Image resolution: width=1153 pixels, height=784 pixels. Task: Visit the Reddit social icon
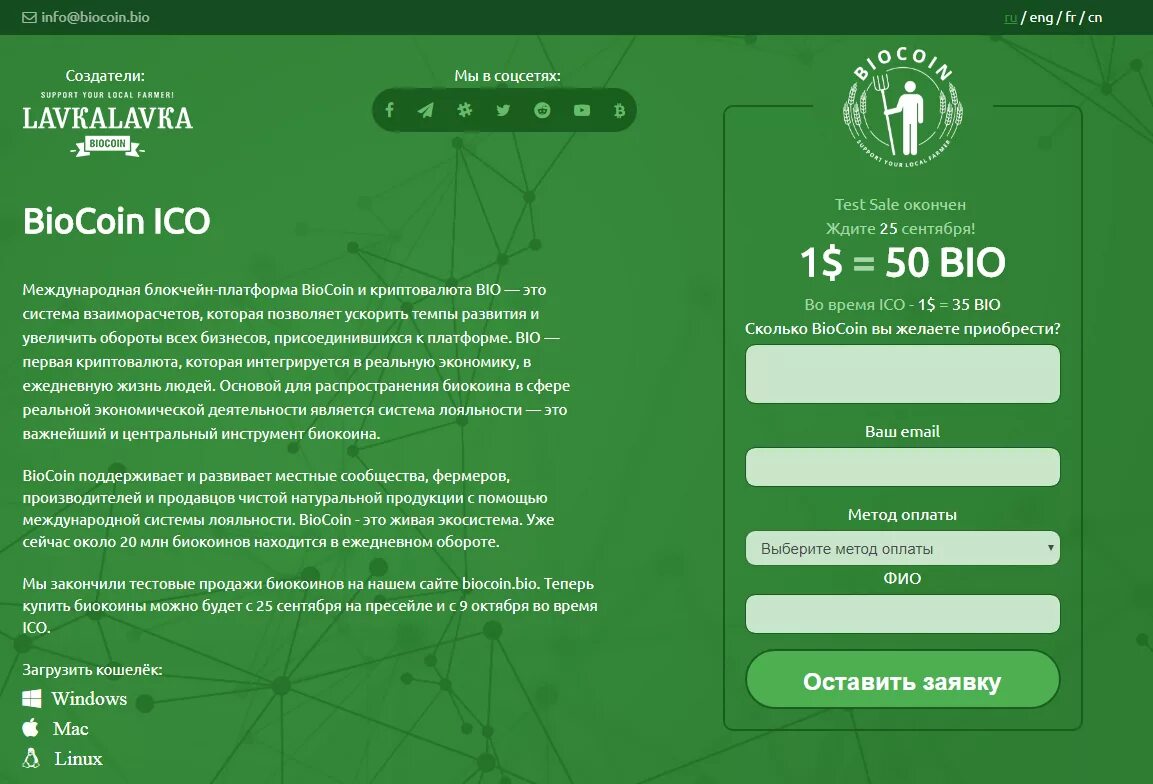coord(542,110)
